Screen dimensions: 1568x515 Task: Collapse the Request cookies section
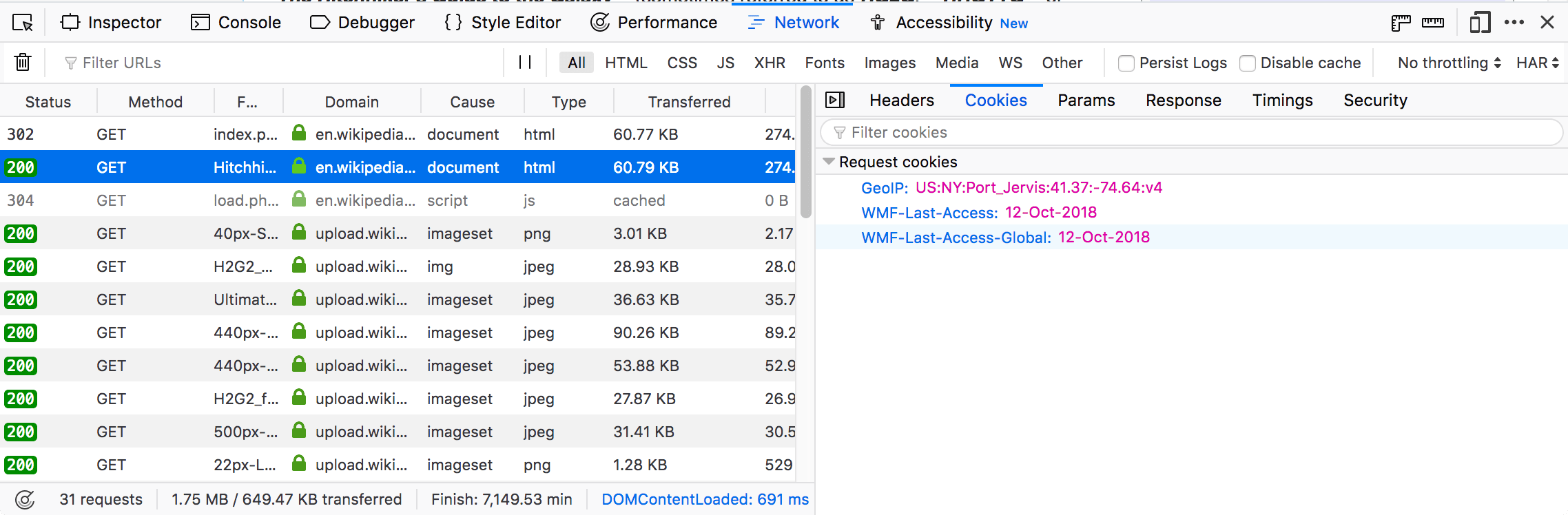coord(829,162)
